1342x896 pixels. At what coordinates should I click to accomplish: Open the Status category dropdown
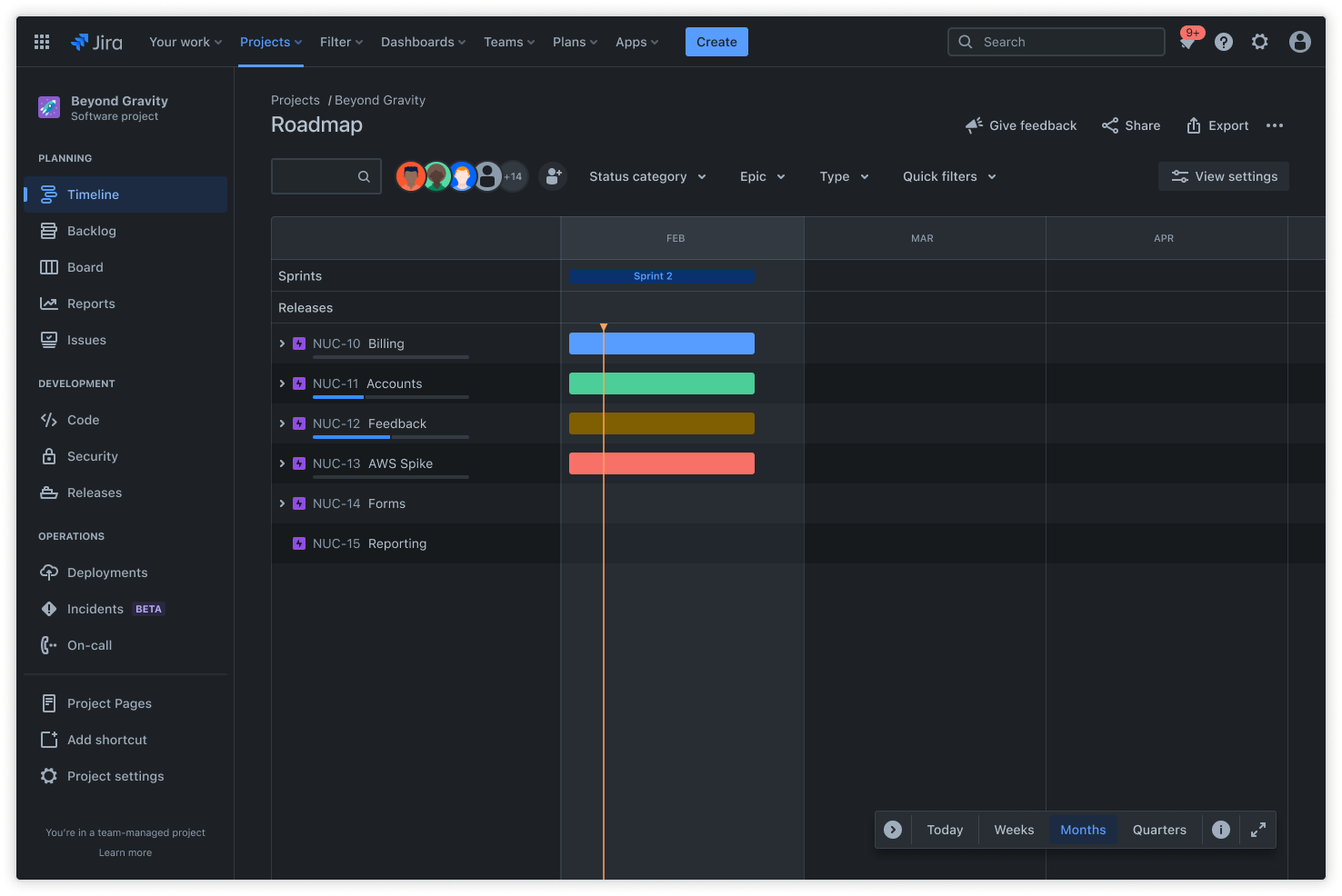click(x=646, y=176)
